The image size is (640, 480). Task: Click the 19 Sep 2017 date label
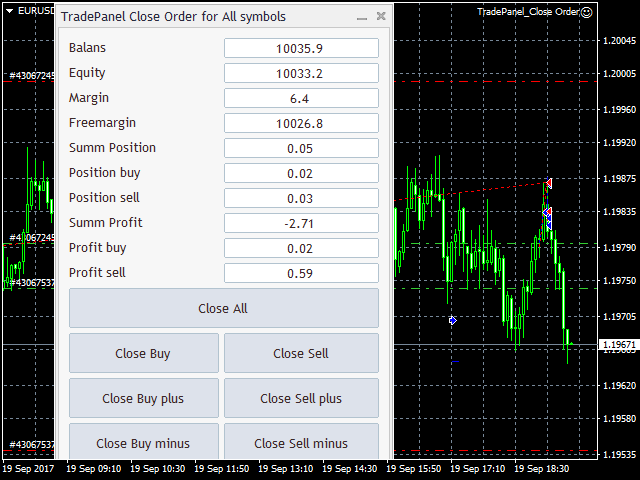(28, 469)
